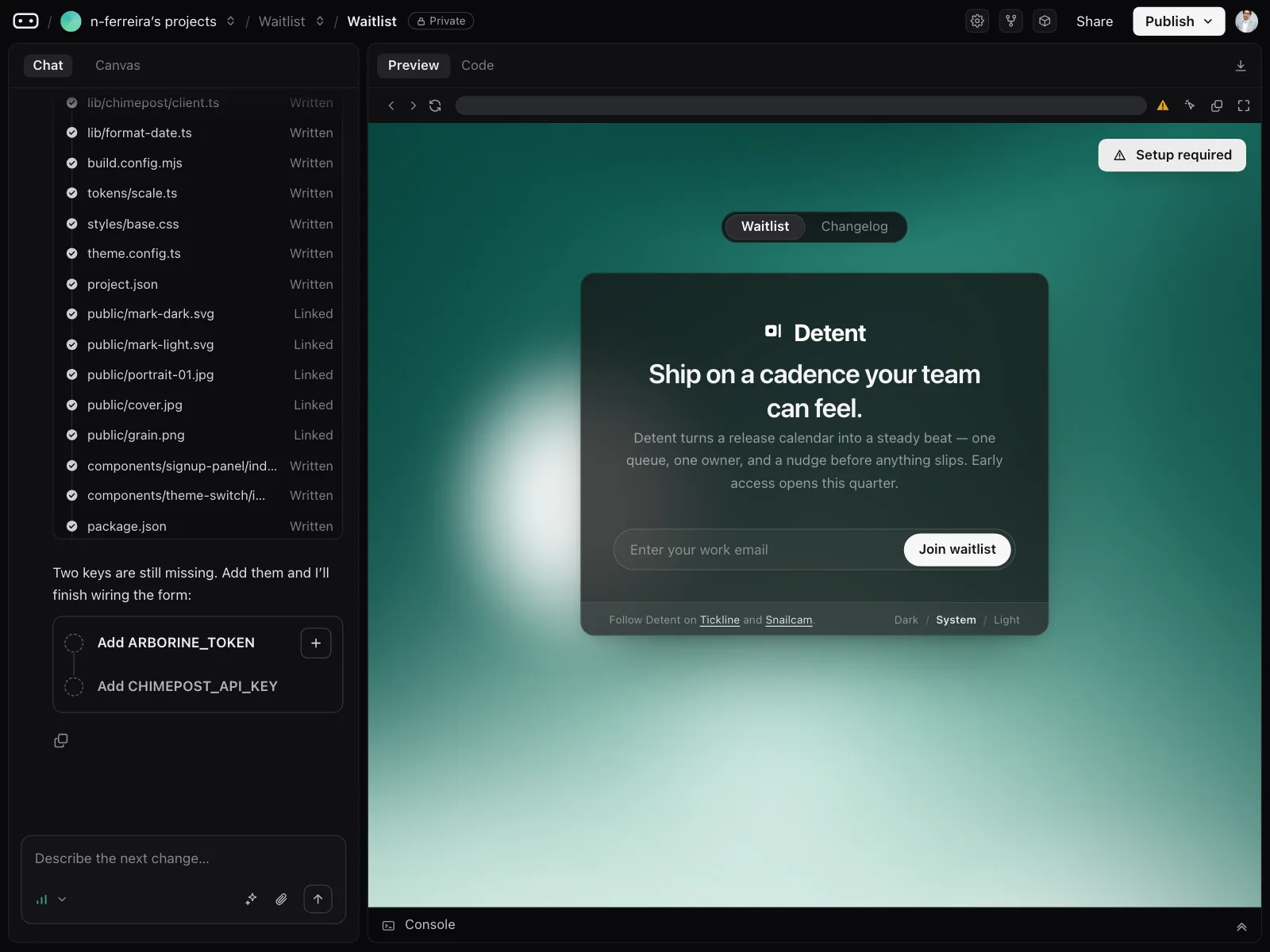Image resolution: width=1270 pixels, height=952 pixels.
Task: Copy the chat message with the copy icon
Action: (61, 740)
